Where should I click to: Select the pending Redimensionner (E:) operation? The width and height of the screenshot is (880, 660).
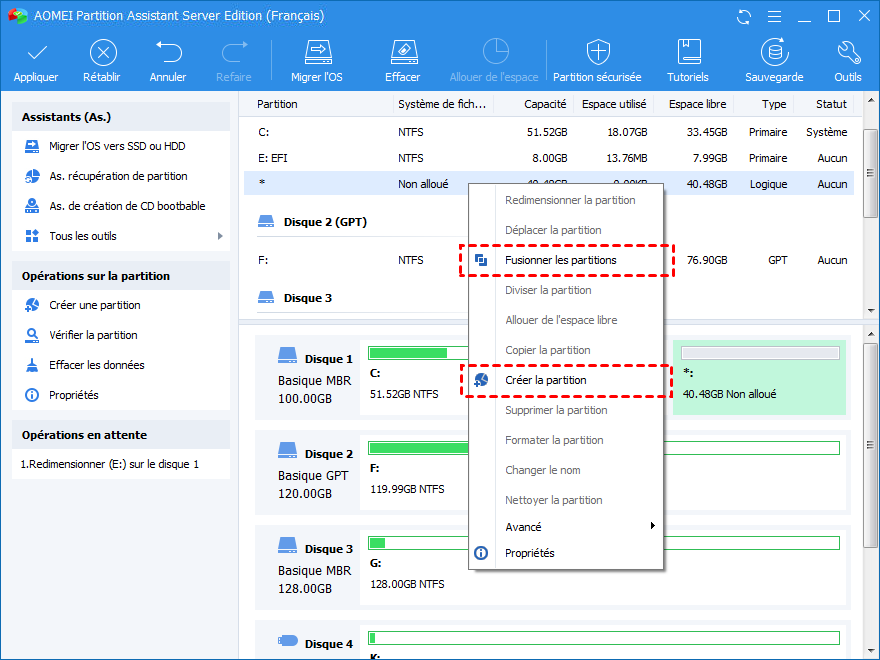pos(110,464)
